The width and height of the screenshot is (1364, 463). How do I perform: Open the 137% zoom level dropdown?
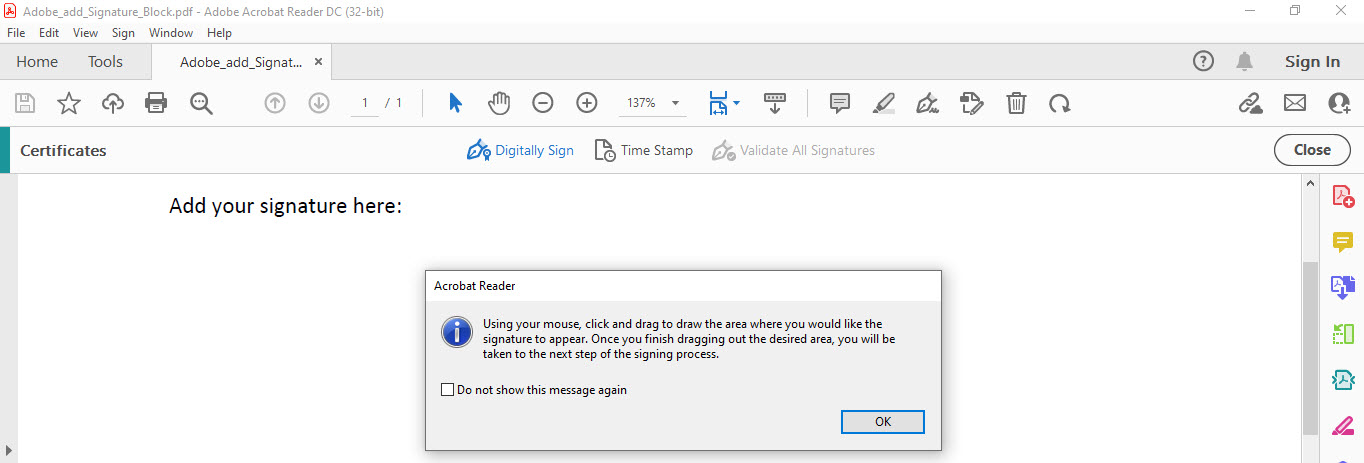pyautogui.click(x=676, y=103)
